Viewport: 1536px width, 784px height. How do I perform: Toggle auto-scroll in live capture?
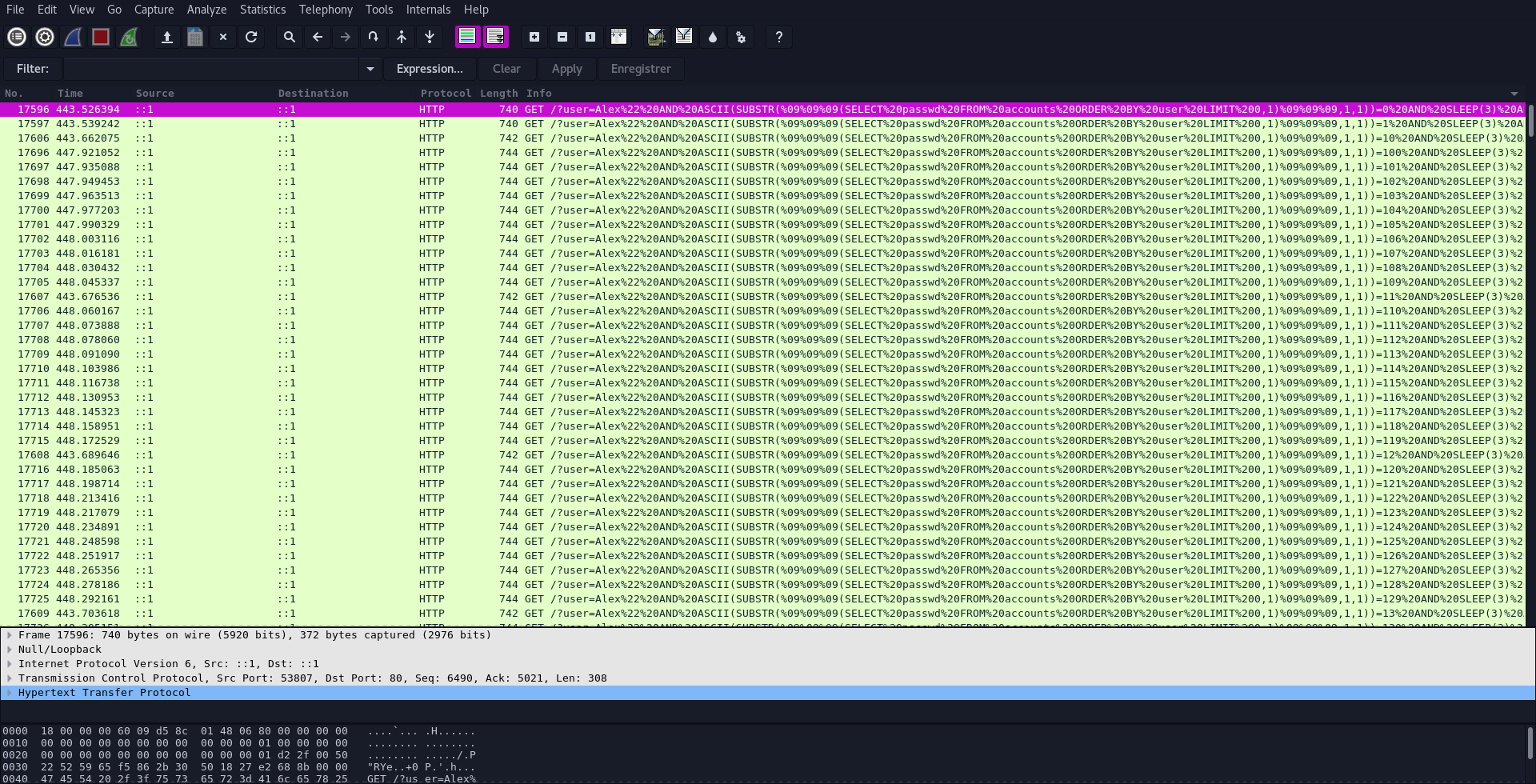click(x=496, y=37)
